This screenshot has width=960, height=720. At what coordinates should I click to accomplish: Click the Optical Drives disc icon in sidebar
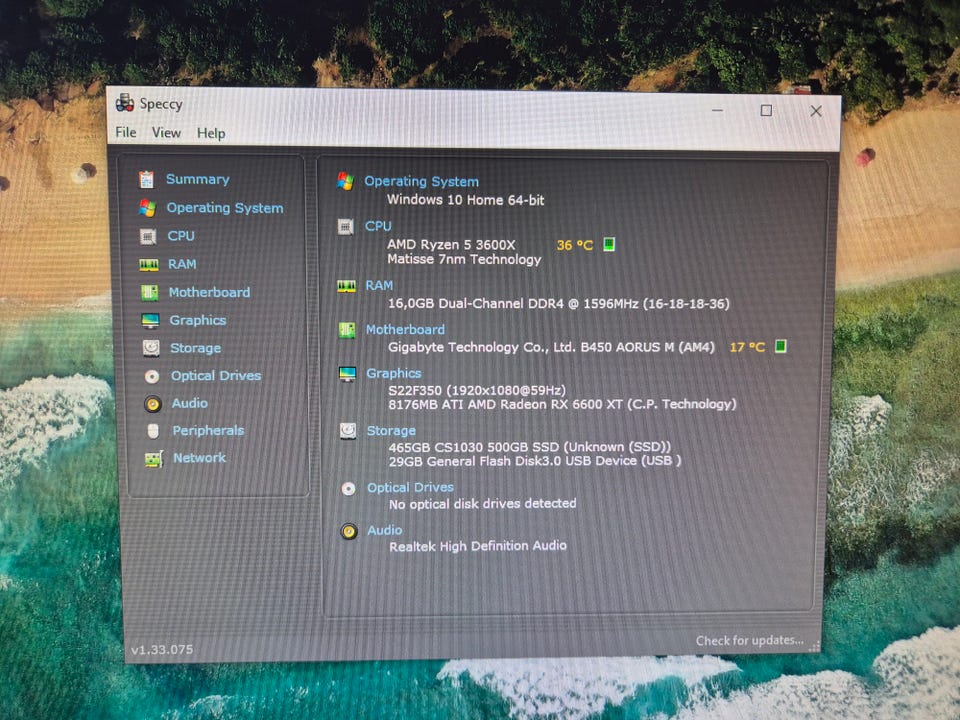tap(152, 377)
